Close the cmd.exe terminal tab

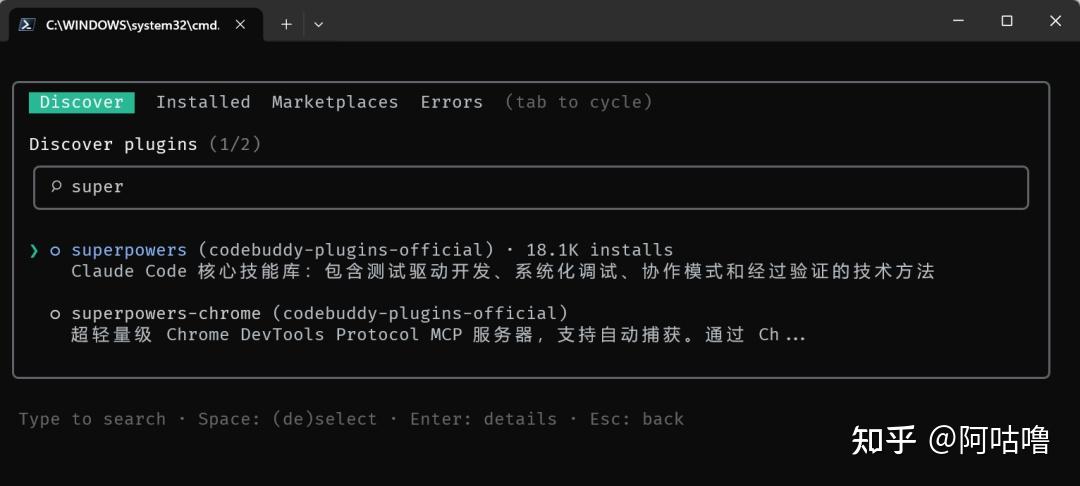pyautogui.click(x=240, y=24)
